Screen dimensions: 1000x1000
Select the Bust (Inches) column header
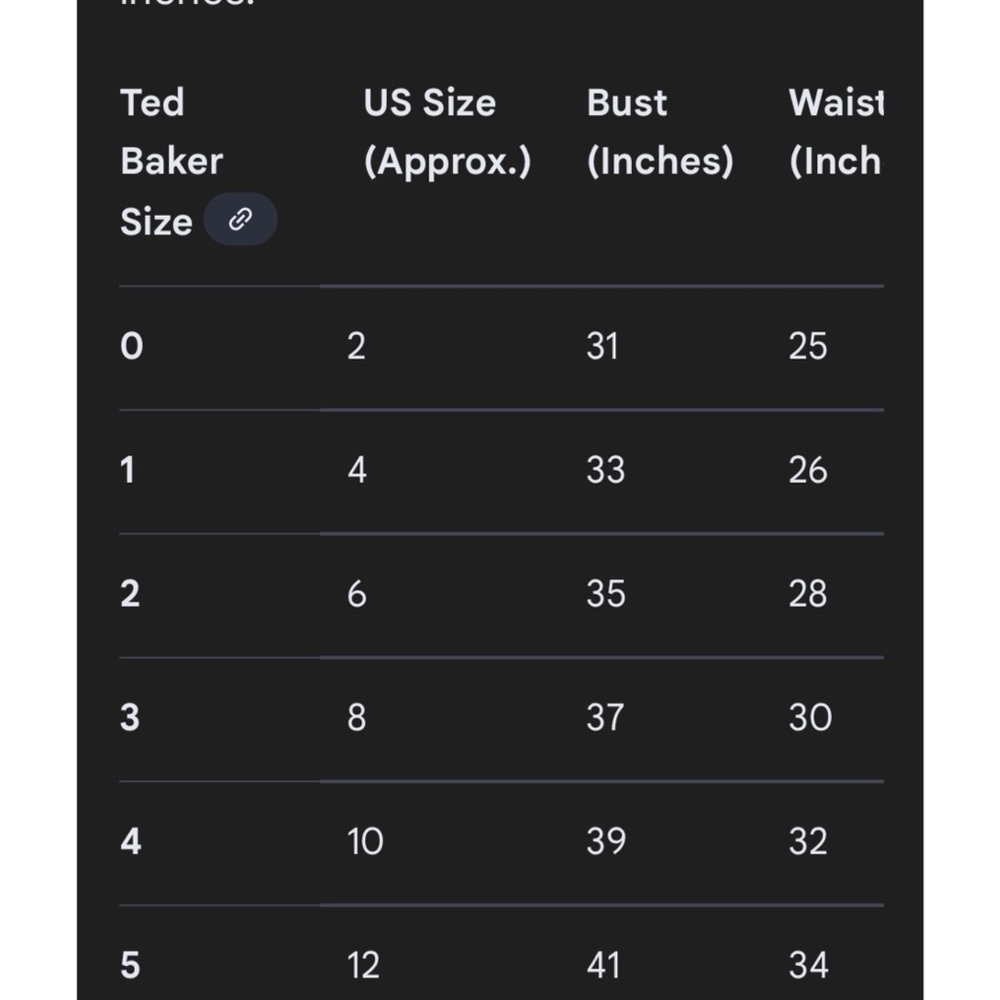pyautogui.click(x=660, y=132)
